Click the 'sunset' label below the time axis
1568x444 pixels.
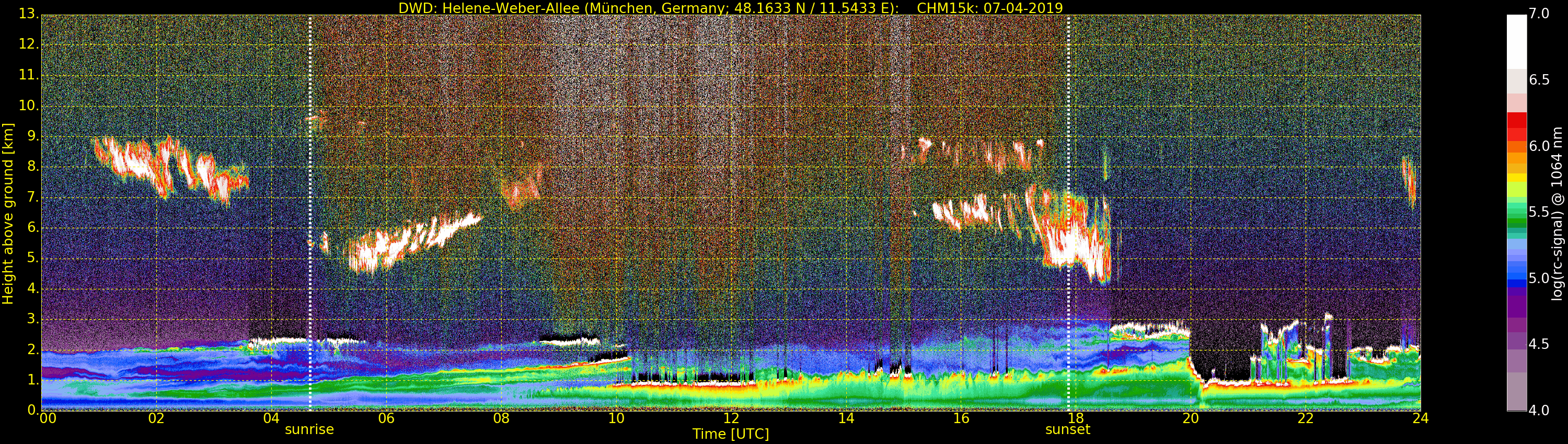pyautogui.click(x=1068, y=429)
